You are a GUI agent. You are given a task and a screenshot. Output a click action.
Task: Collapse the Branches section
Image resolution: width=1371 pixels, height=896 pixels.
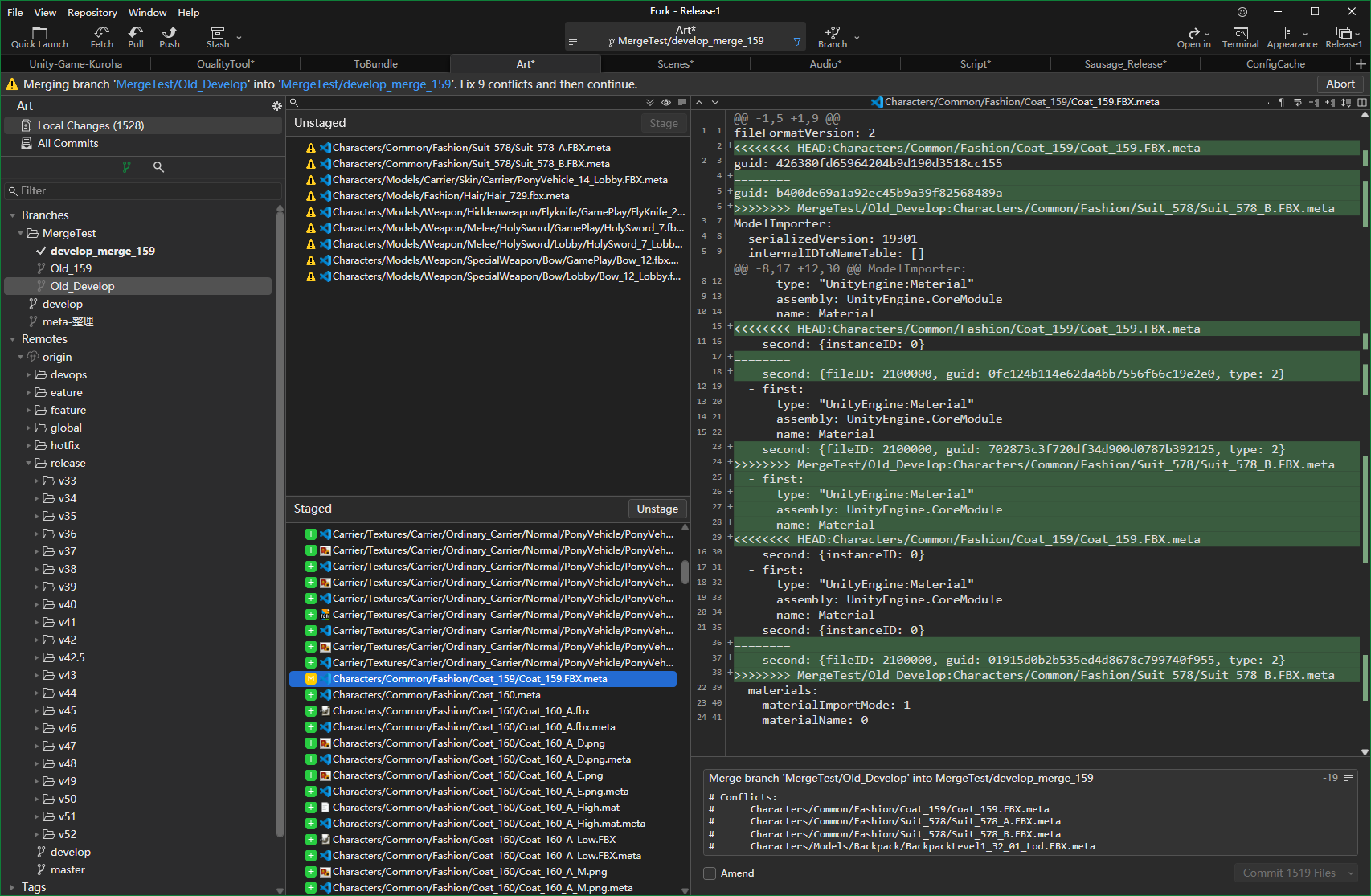13,215
